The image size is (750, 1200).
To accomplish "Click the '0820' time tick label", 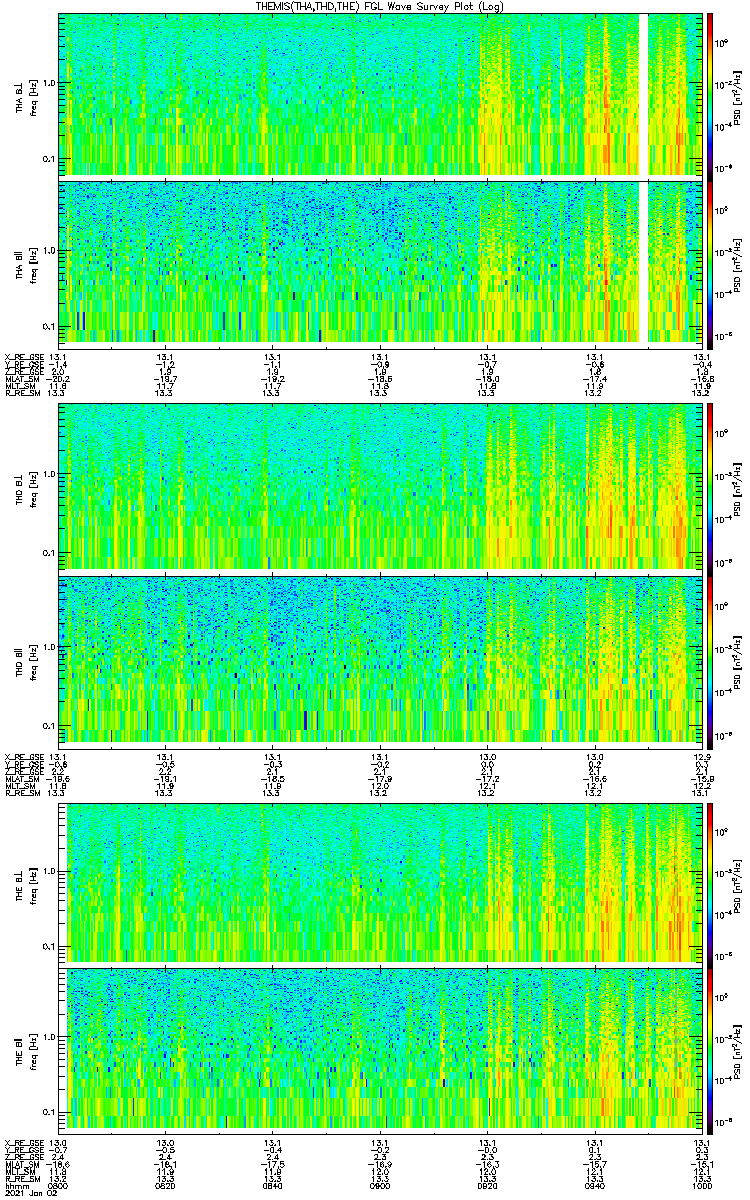I will click(166, 1186).
